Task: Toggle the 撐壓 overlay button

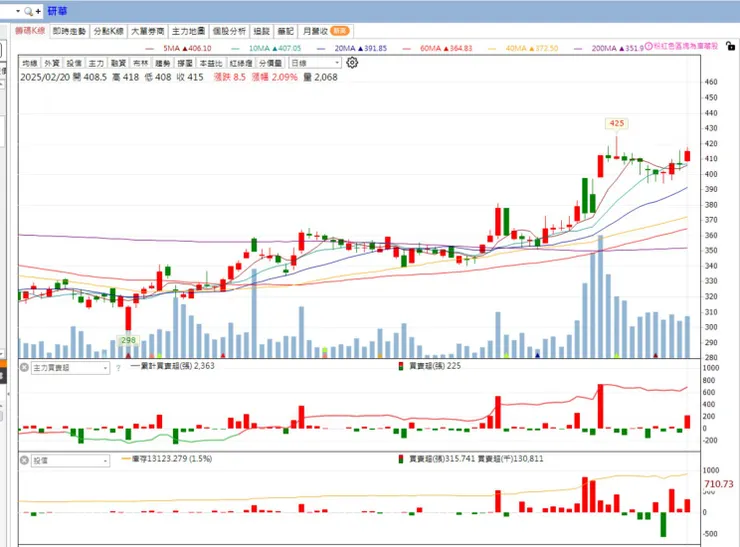Action: [x=185, y=63]
